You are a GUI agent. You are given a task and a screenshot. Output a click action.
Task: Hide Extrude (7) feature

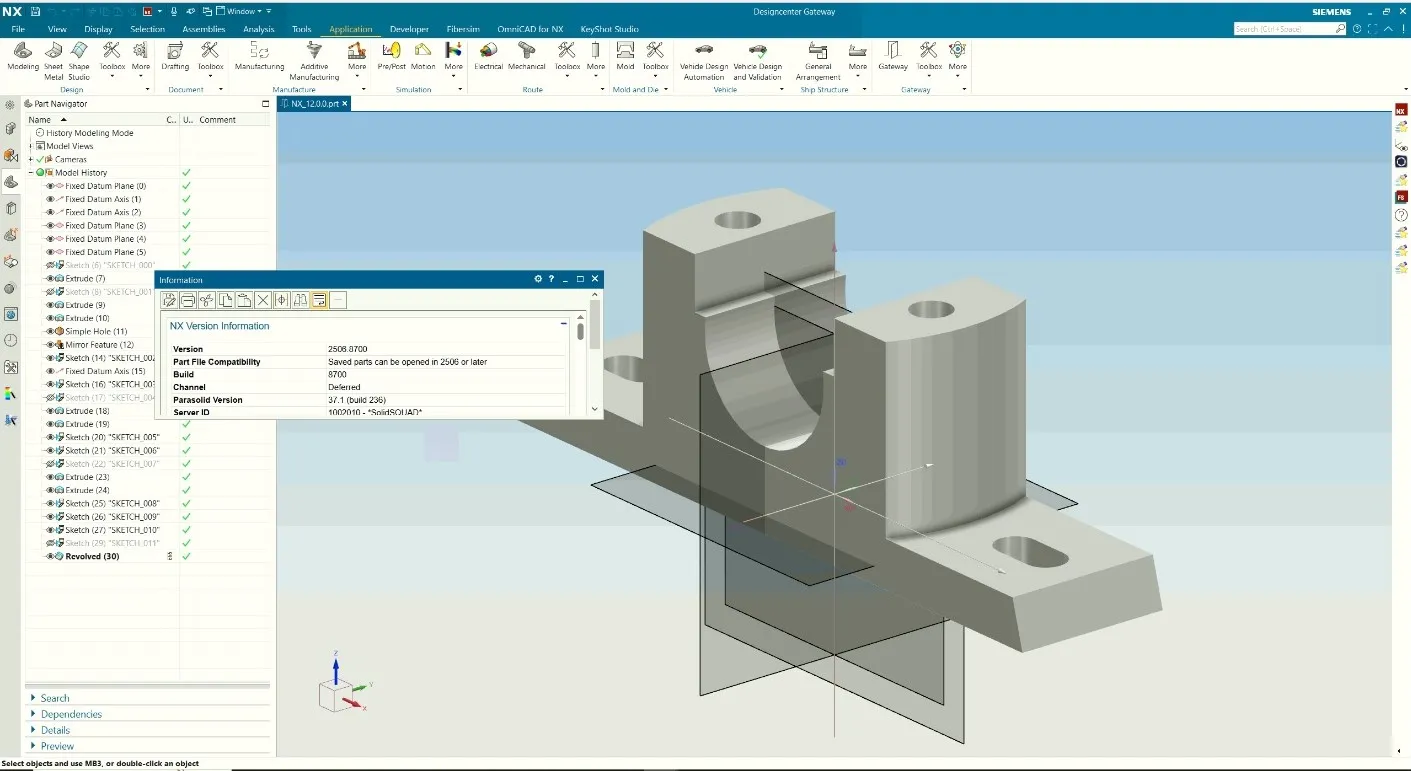point(50,279)
